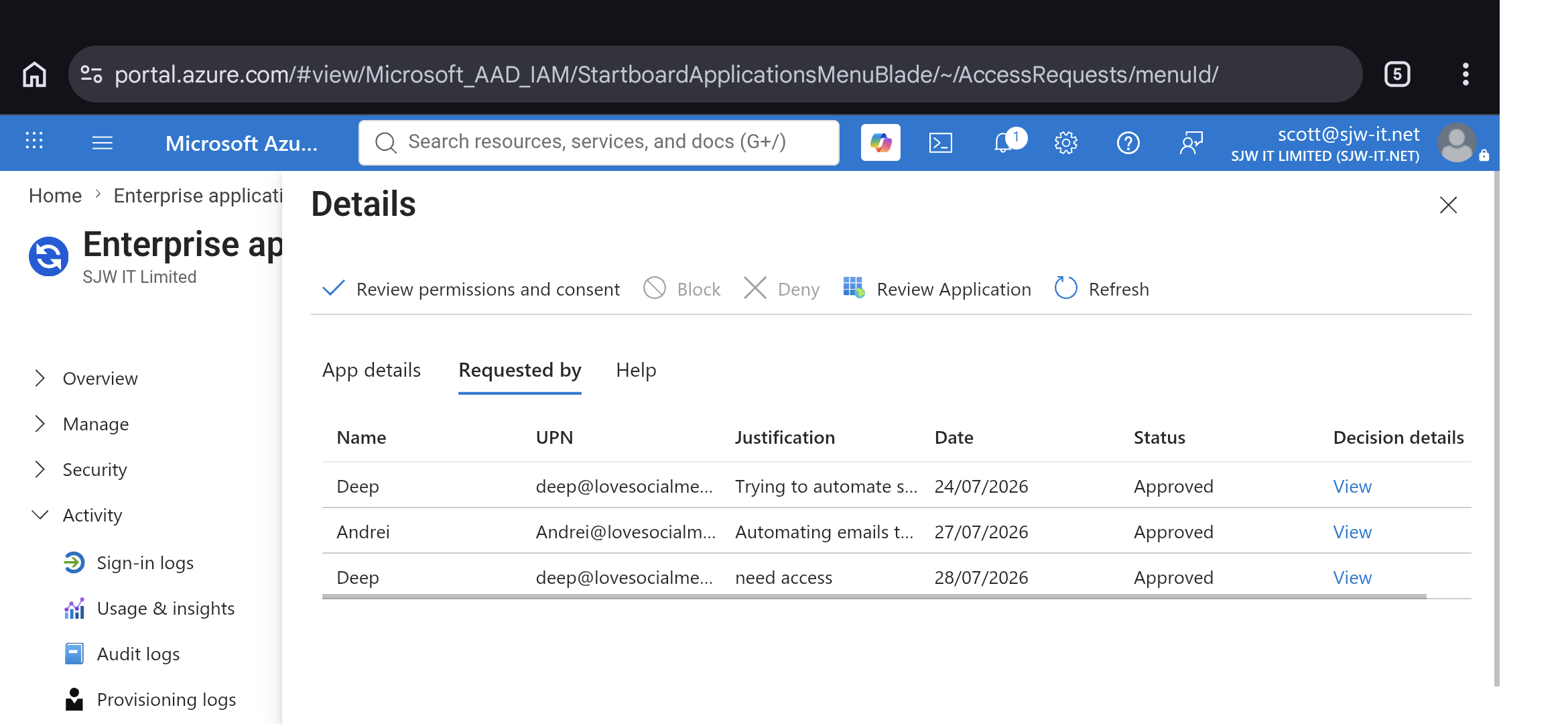Click the Refresh command
Viewport: 1568px width, 724px height.
click(x=1102, y=289)
